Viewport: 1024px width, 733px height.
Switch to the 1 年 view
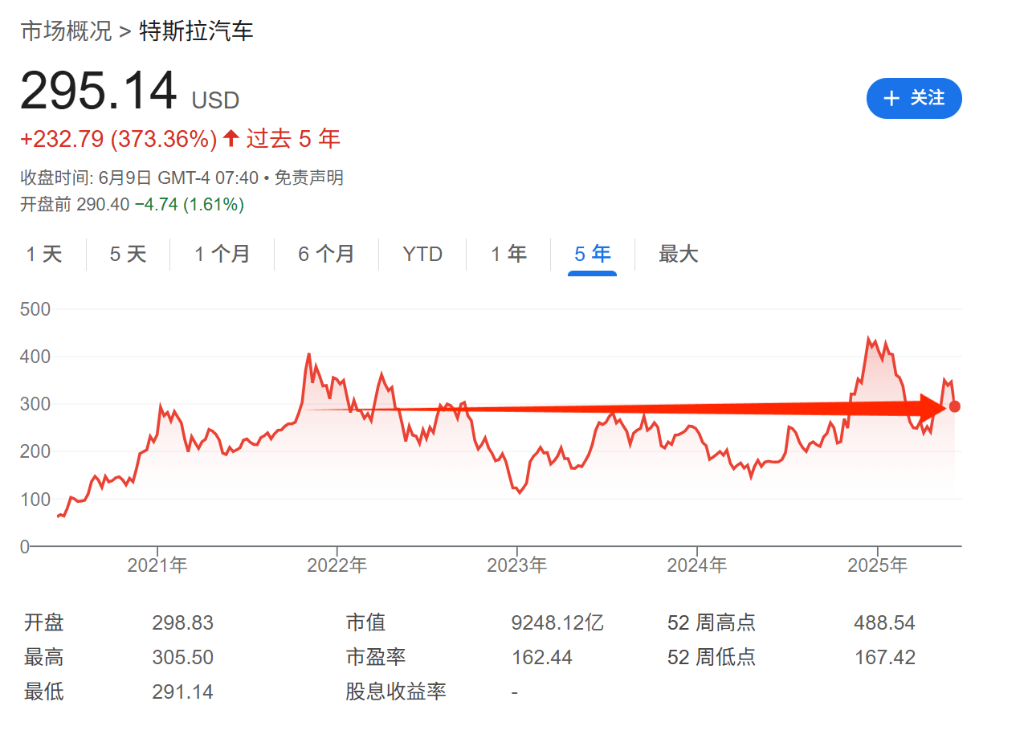pyautogui.click(x=508, y=254)
